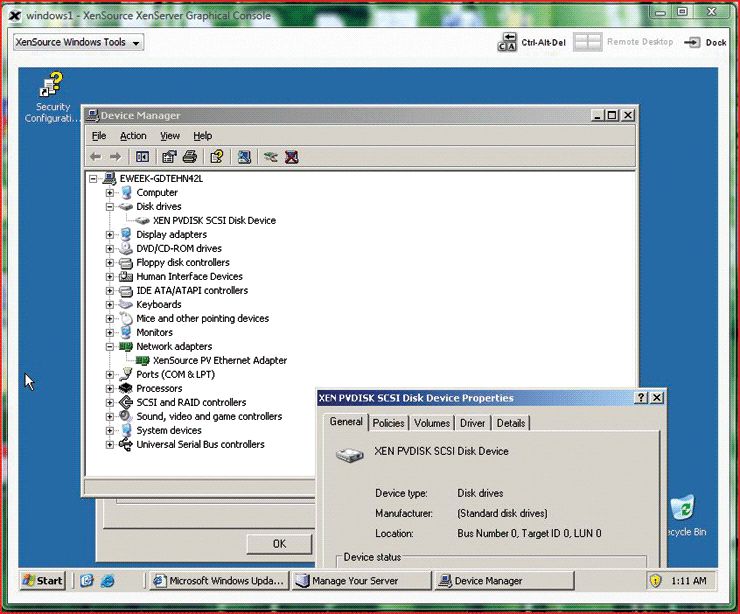Click the Processors category icon
Image resolution: width=740 pixels, height=614 pixels.
[126, 388]
